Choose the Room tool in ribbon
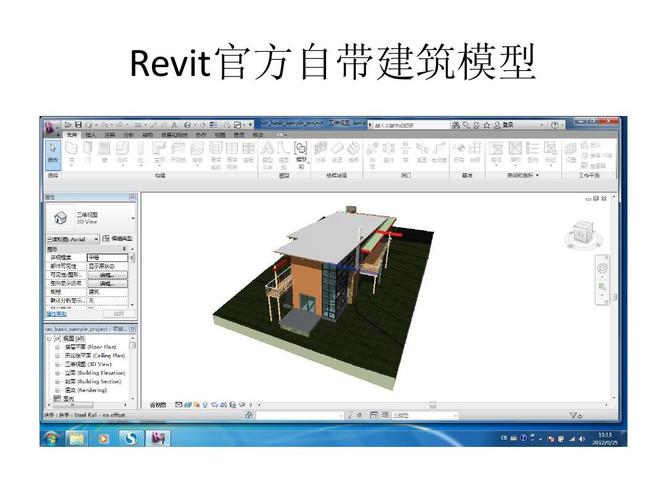667x500 pixels. (496, 152)
